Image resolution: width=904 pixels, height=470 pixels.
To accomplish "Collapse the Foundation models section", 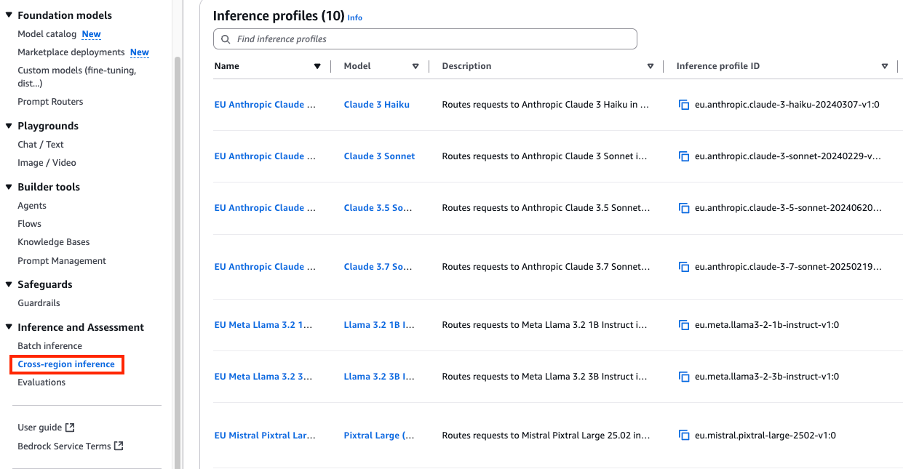I will coord(9,15).
